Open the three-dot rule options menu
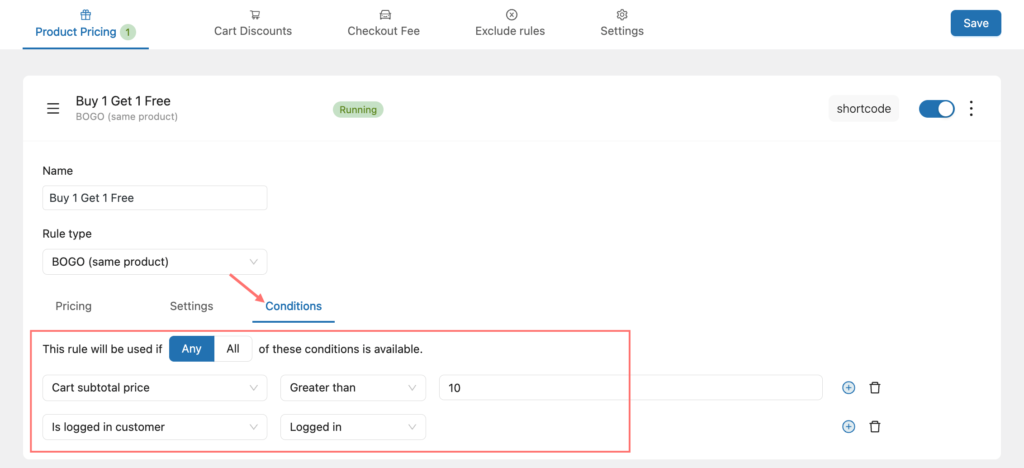The width and height of the screenshot is (1024, 468). [972, 108]
